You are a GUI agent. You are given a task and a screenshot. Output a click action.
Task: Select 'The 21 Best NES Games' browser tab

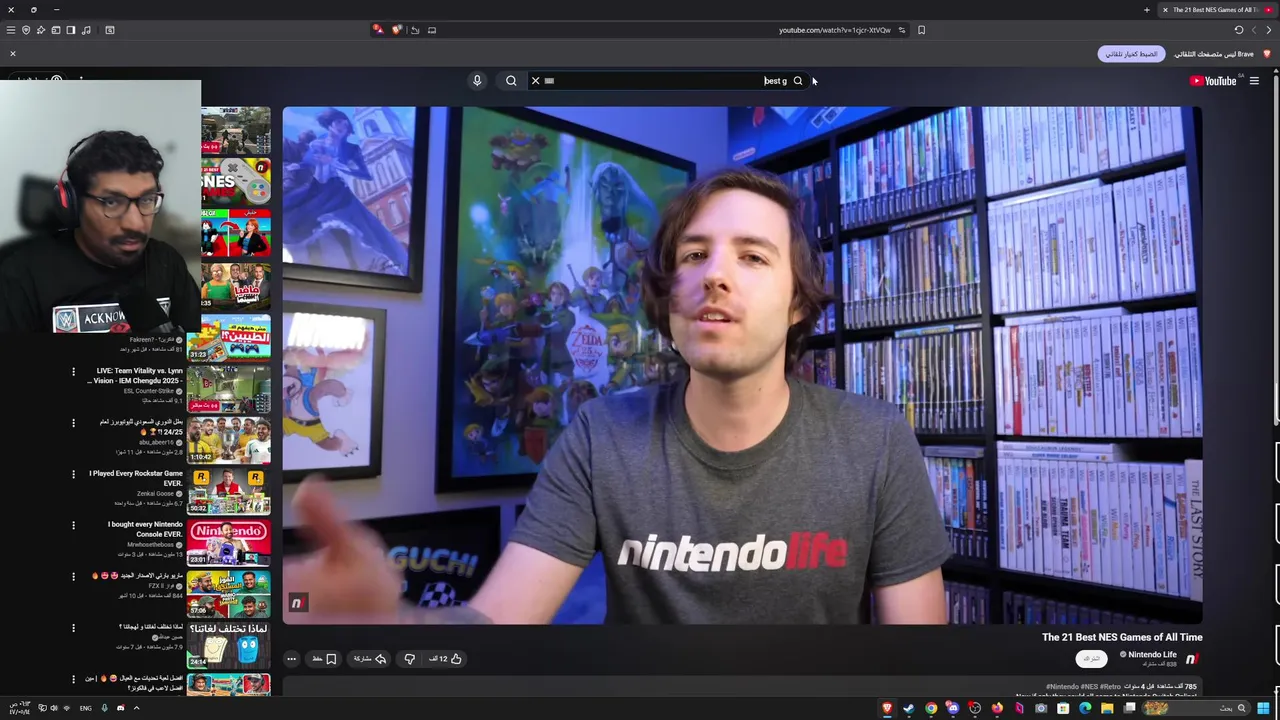click(x=1219, y=10)
